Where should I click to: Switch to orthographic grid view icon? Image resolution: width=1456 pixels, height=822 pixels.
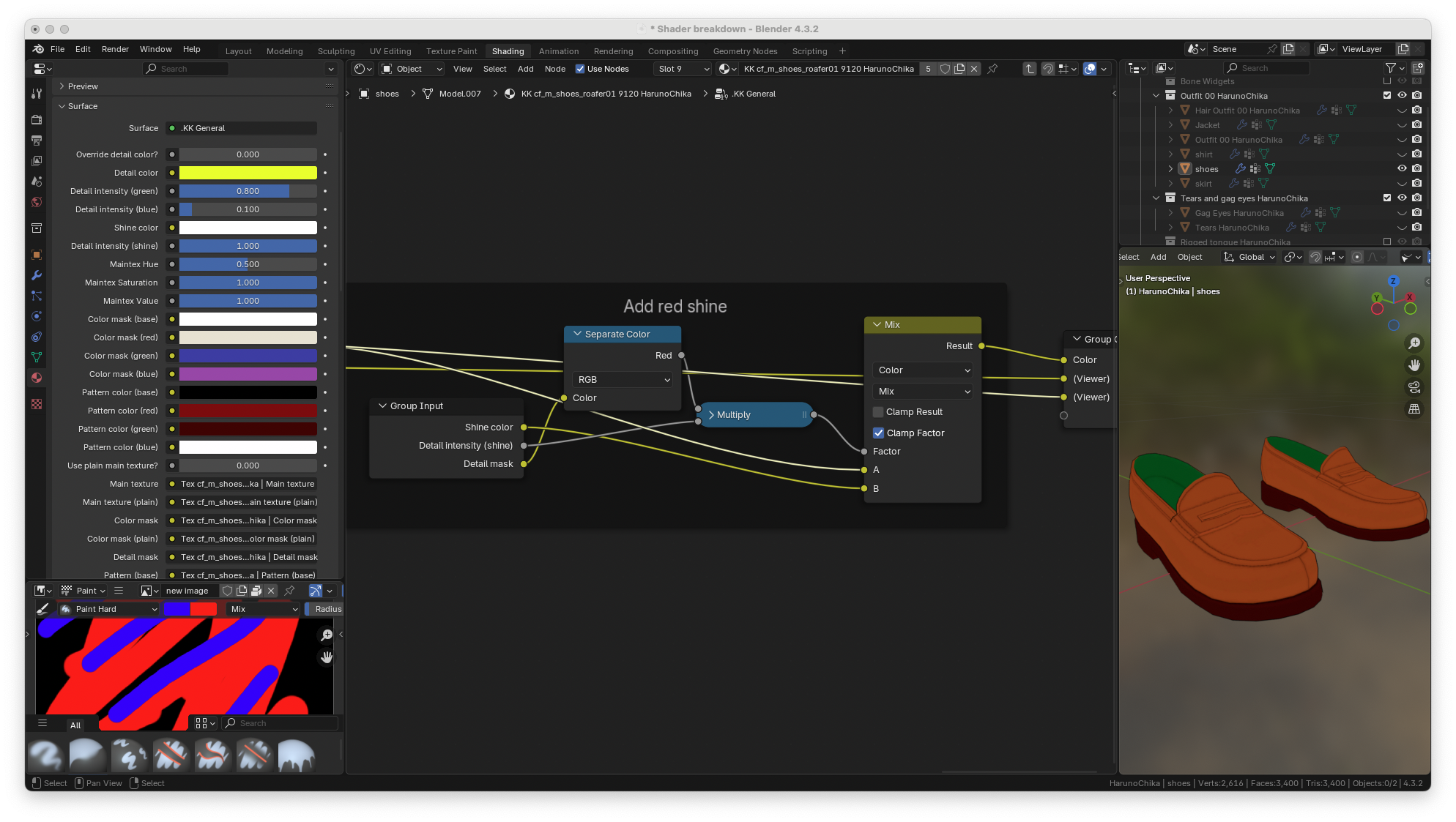click(x=1414, y=409)
